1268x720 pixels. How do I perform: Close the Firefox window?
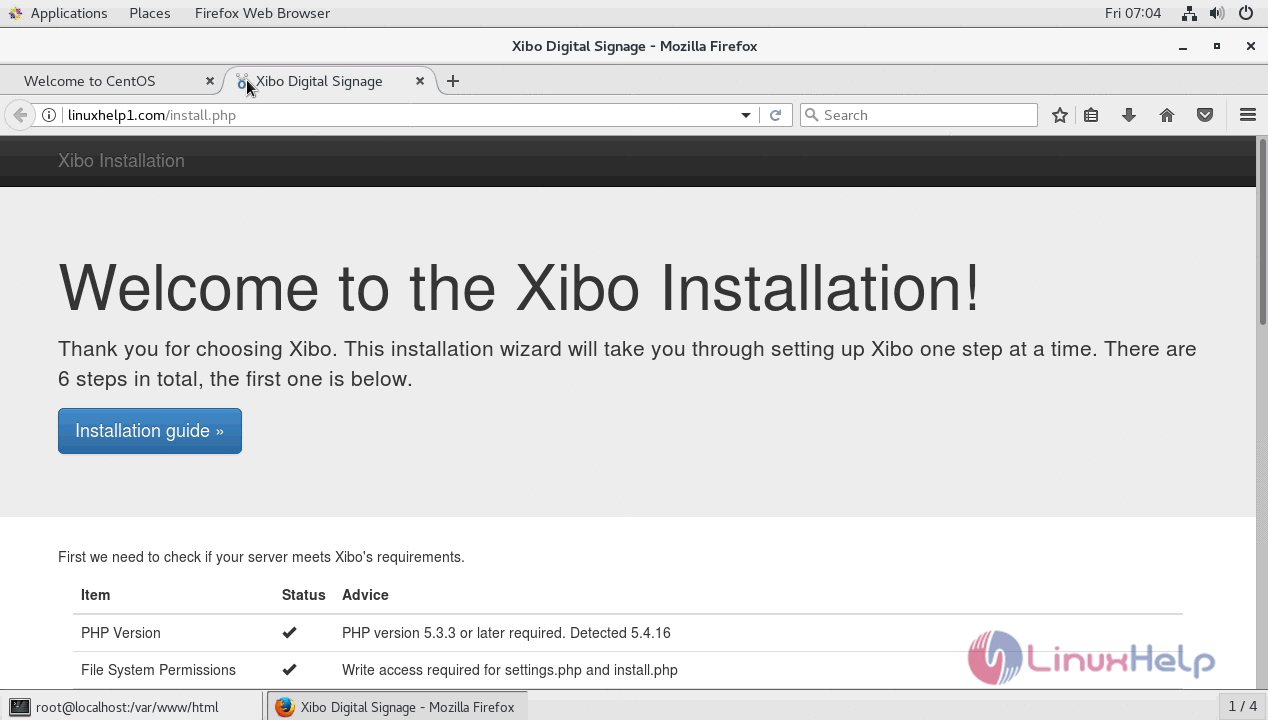[x=1250, y=46]
